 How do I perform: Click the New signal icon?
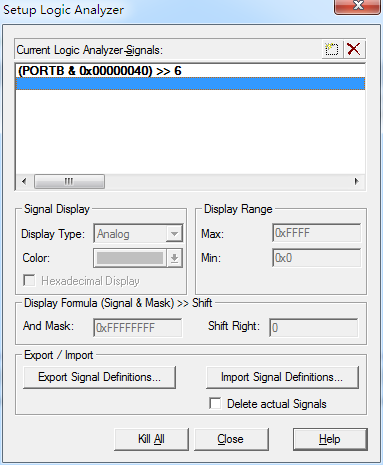(332, 49)
